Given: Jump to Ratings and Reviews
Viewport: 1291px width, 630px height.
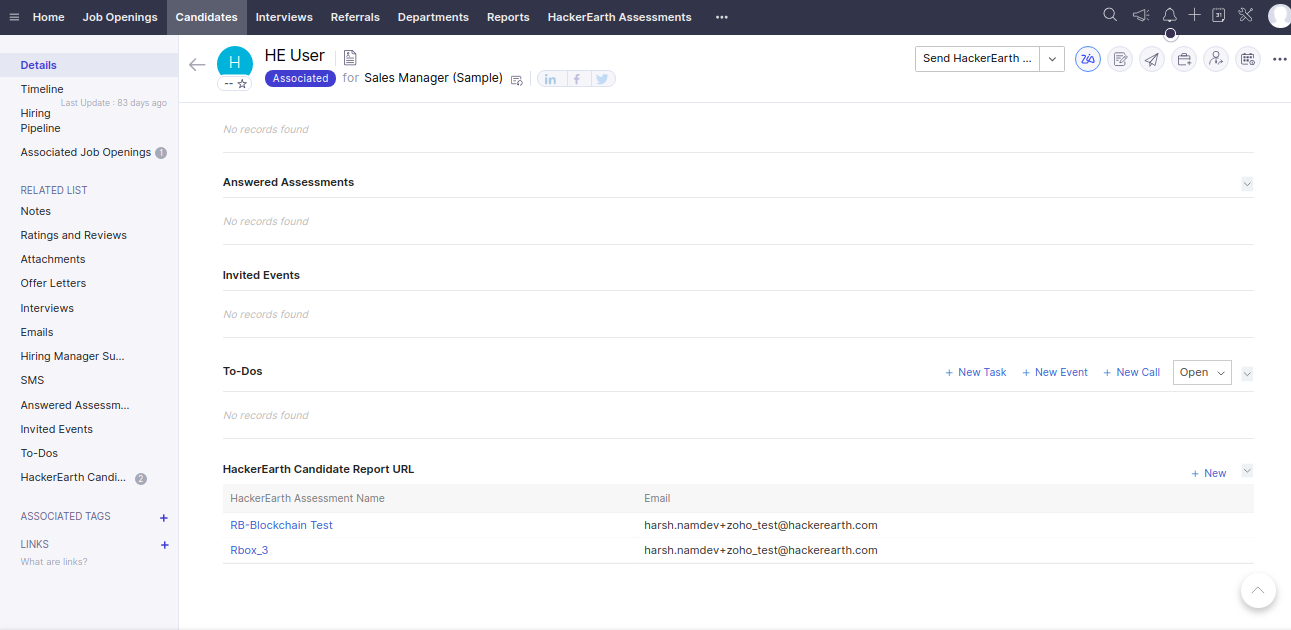Looking at the screenshot, I should (74, 235).
